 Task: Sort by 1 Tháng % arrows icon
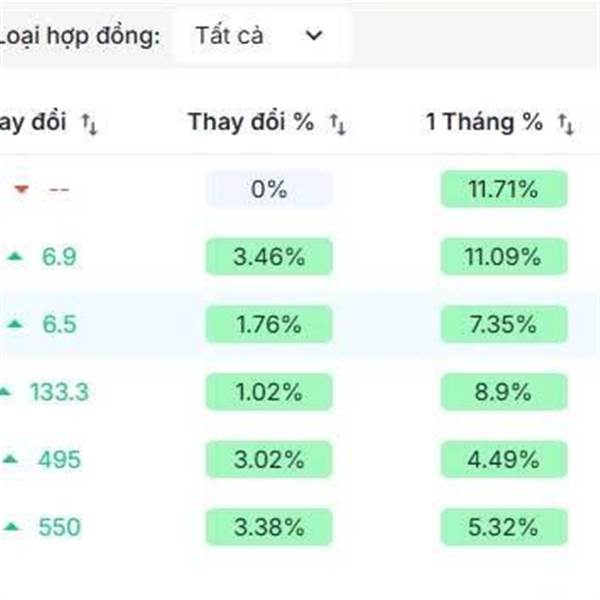coord(566,124)
